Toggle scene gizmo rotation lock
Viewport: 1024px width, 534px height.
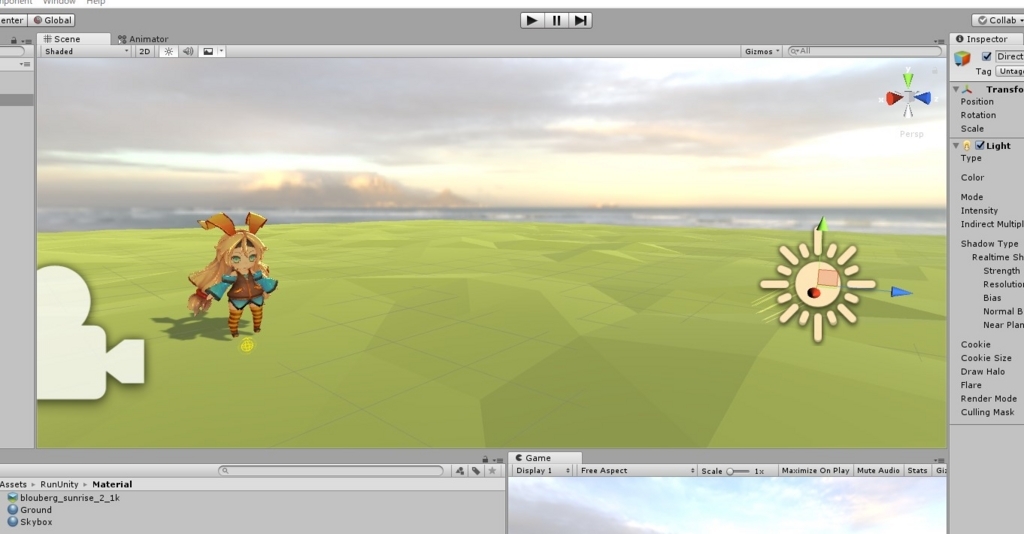click(x=935, y=70)
